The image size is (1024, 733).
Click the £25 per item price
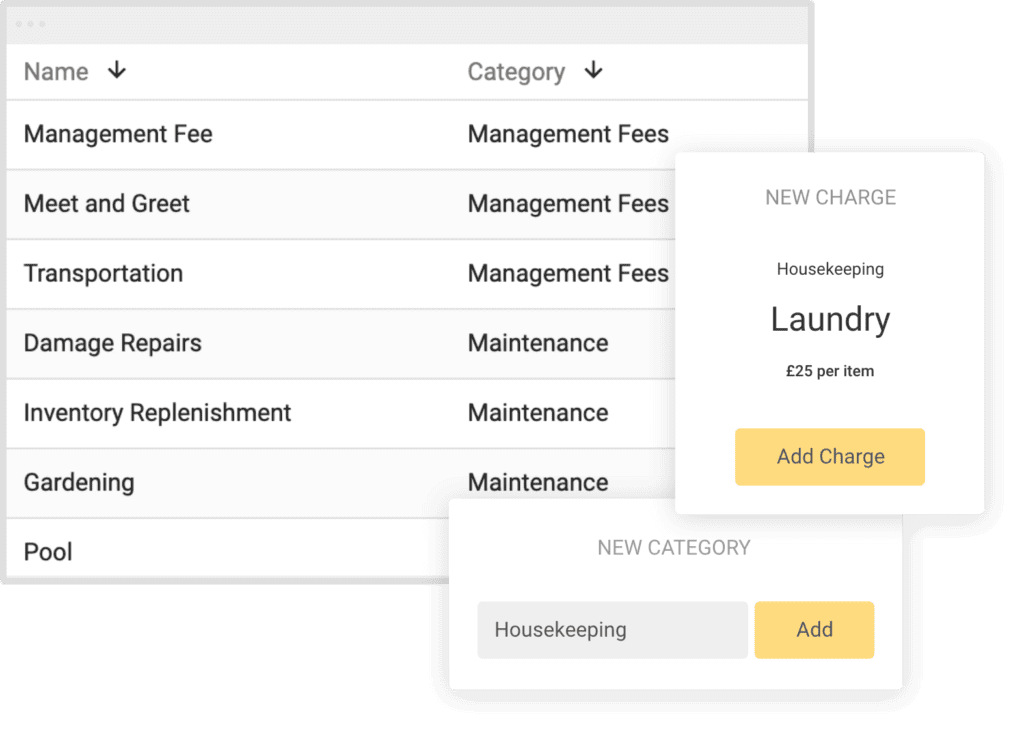[x=830, y=371]
